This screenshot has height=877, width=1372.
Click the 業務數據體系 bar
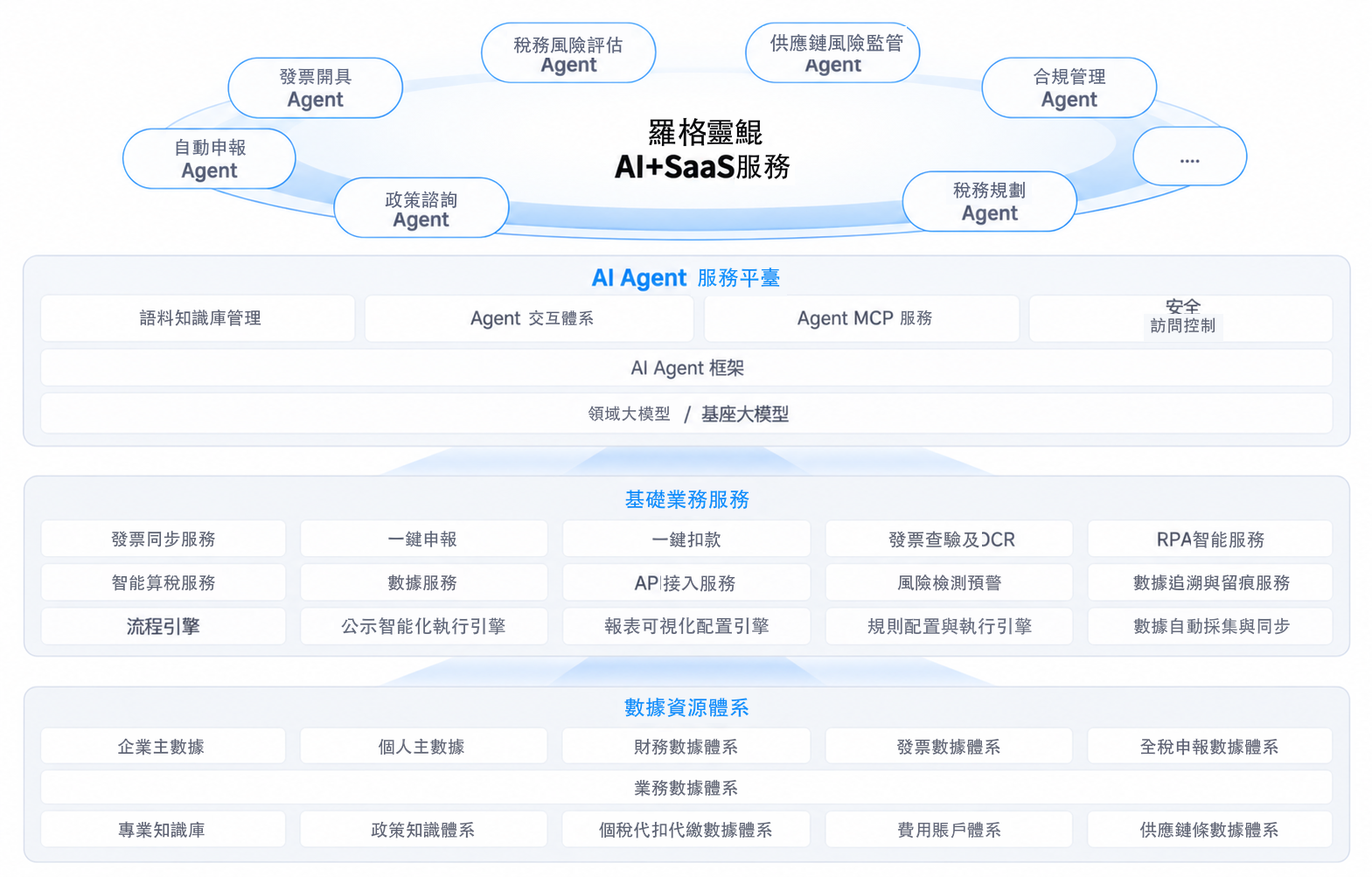pos(686,788)
